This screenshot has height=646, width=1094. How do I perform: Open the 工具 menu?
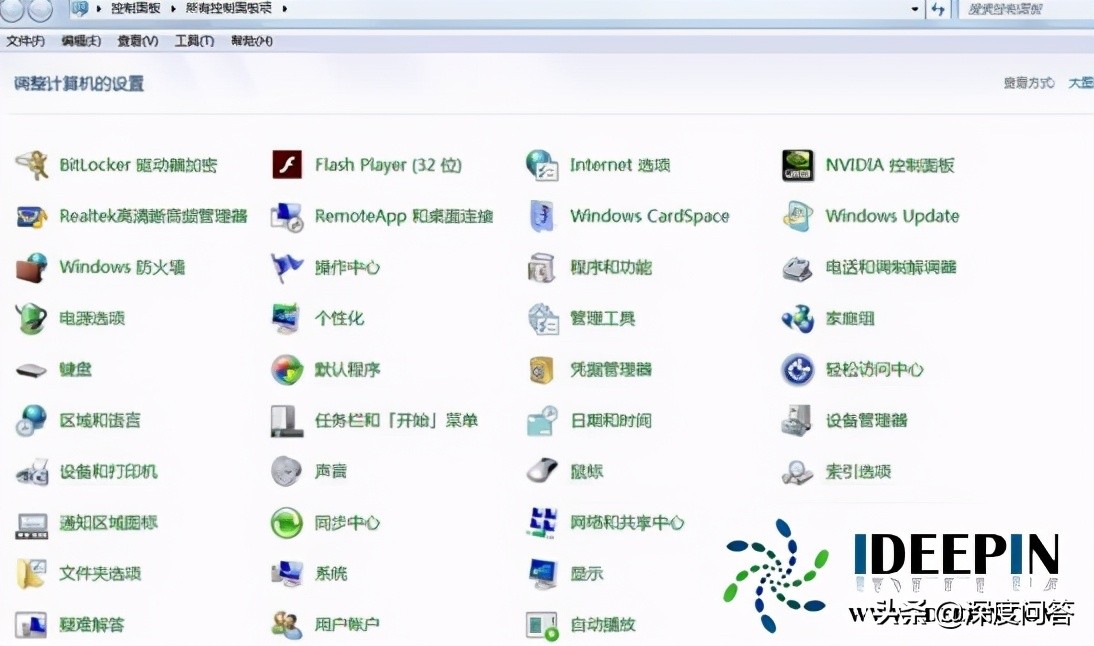pyautogui.click(x=194, y=41)
